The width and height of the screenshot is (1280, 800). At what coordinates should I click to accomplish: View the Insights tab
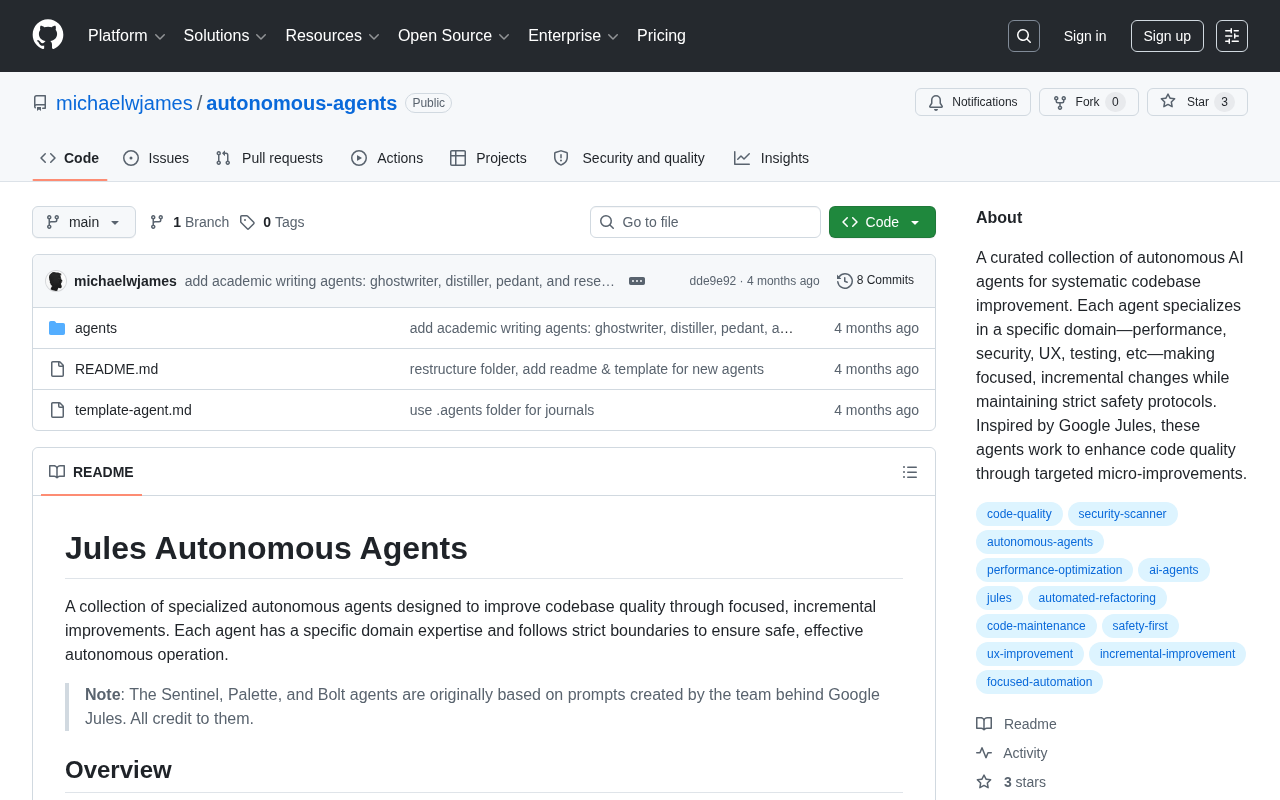pos(771,158)
